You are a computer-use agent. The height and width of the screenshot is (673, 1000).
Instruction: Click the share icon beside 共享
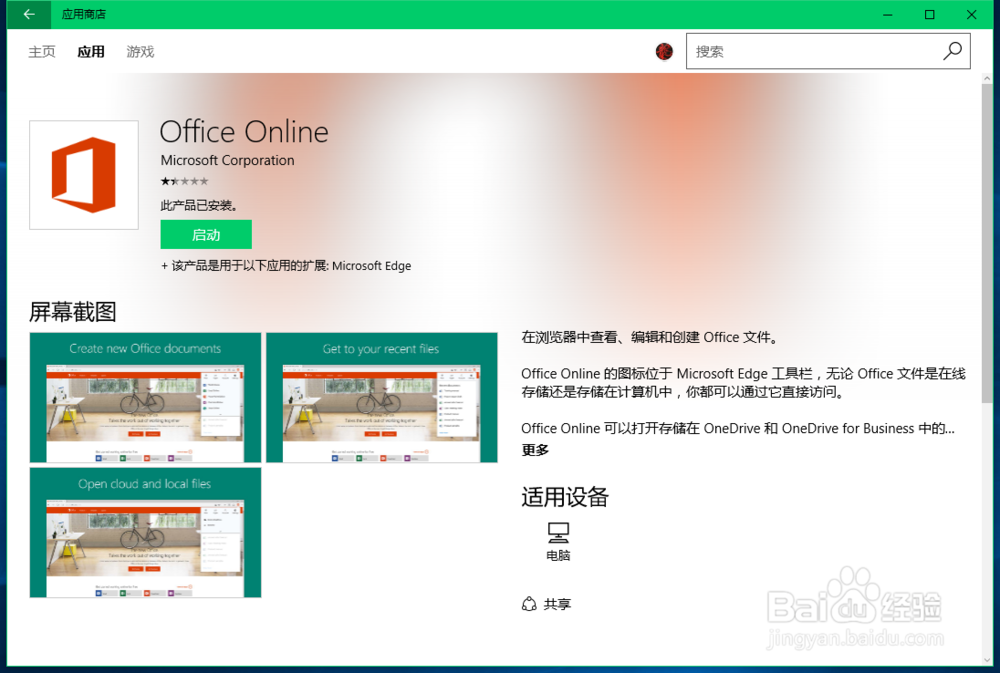point(529,604)
